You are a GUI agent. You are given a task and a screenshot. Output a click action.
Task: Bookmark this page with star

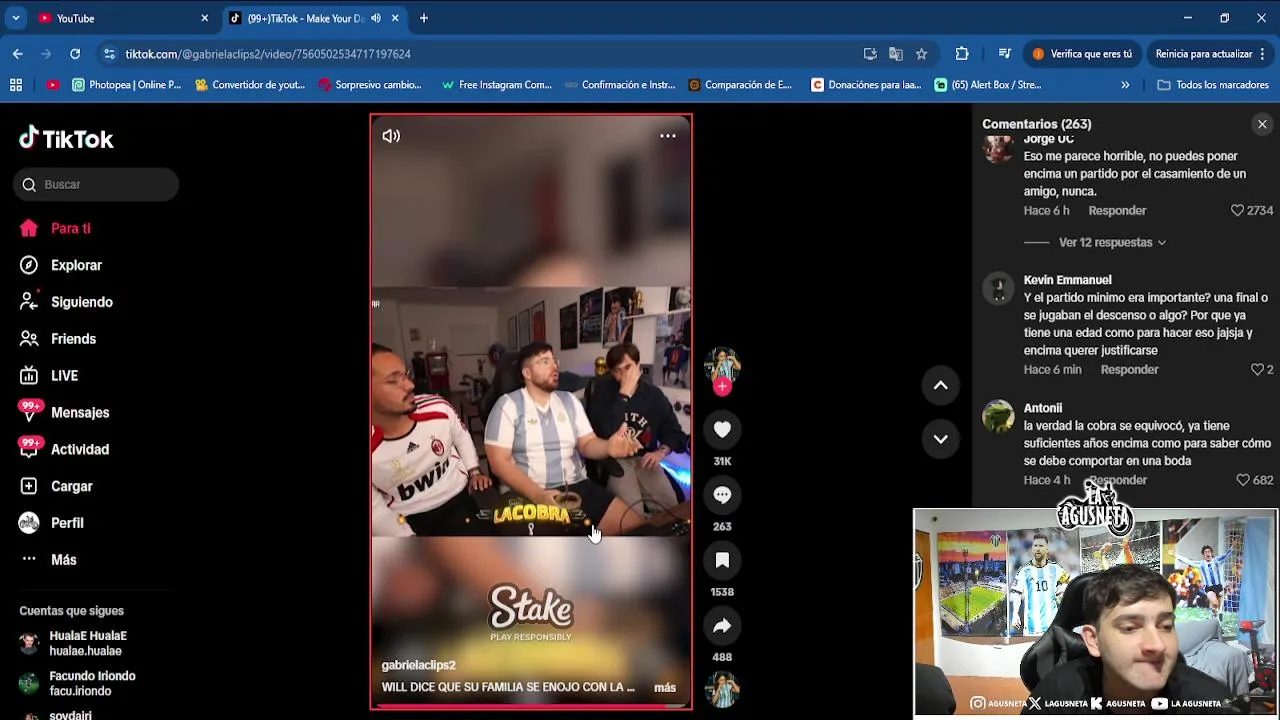point(922,54)
